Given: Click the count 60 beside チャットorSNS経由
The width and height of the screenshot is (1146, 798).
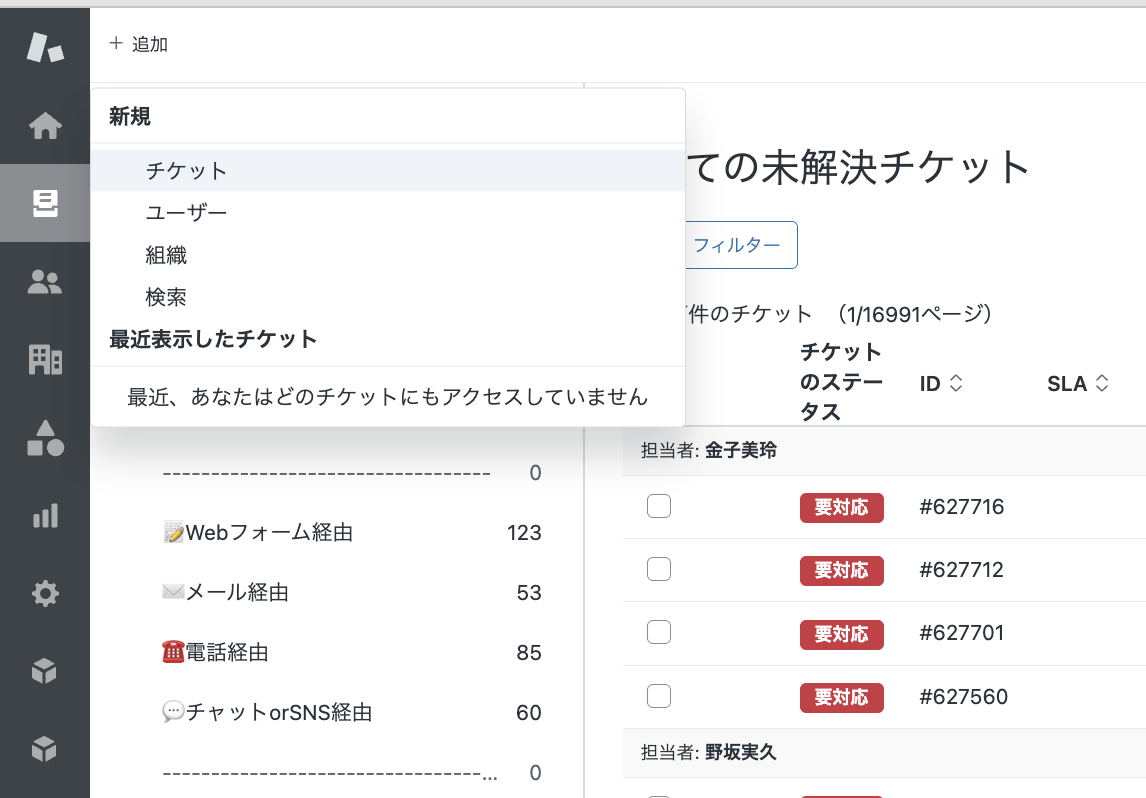Looking at the screenshot, I should (x=528, y=712).
